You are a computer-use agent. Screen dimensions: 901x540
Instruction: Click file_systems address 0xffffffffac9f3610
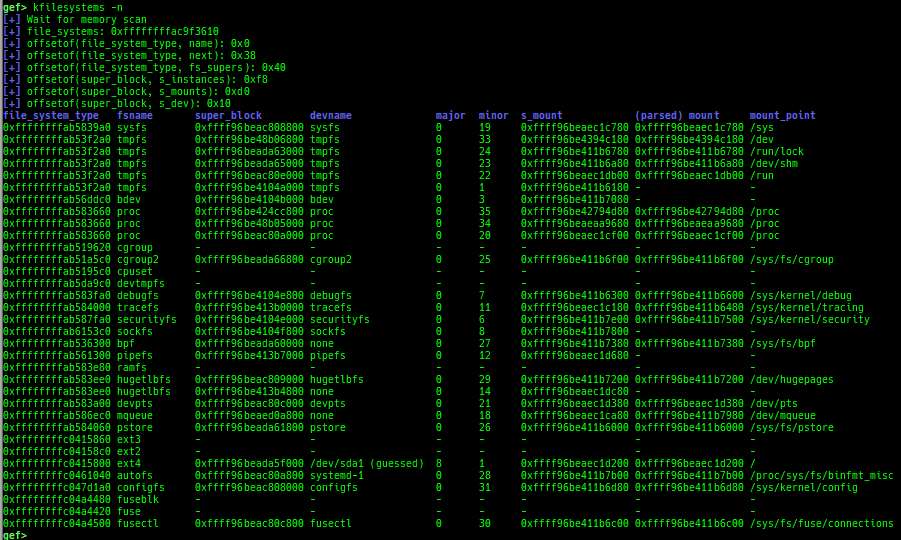(x=164, y=32)
